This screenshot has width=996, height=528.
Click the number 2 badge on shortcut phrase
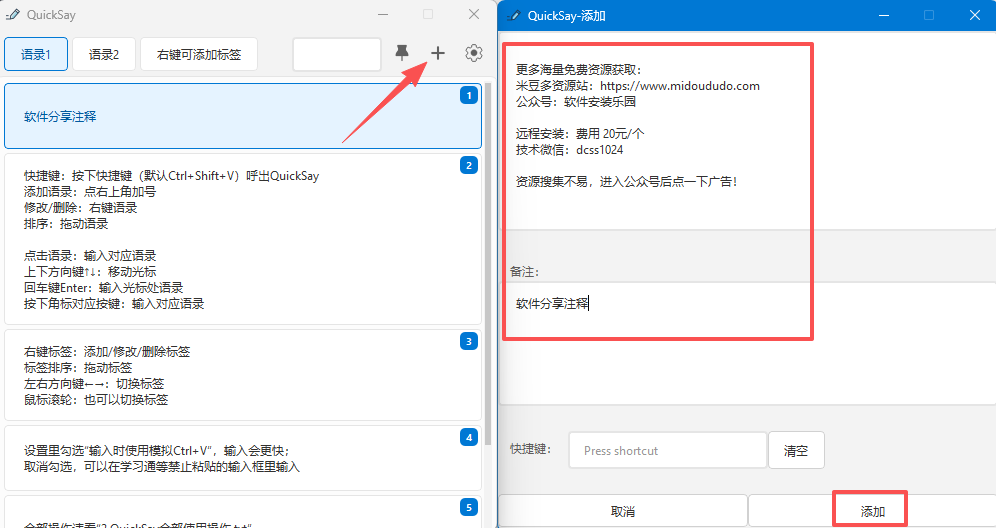point(468,165)
